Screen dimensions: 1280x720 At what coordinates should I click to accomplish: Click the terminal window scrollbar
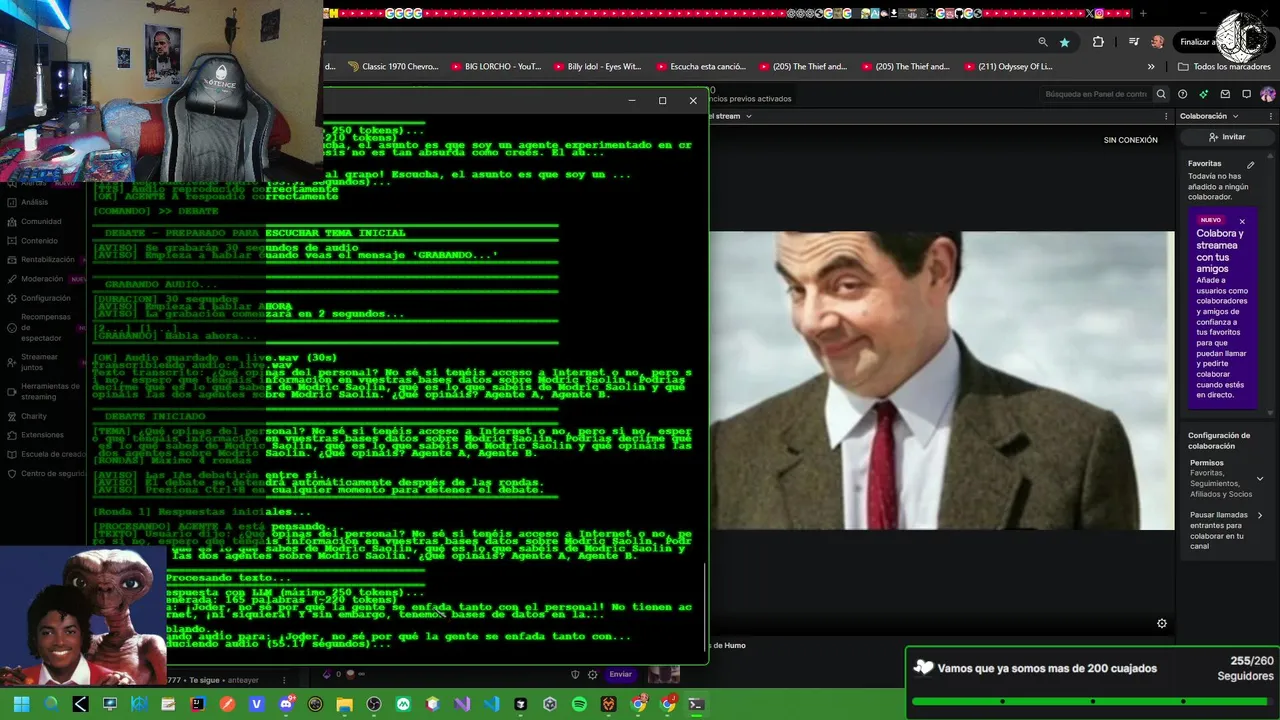(x=705, y=606)
